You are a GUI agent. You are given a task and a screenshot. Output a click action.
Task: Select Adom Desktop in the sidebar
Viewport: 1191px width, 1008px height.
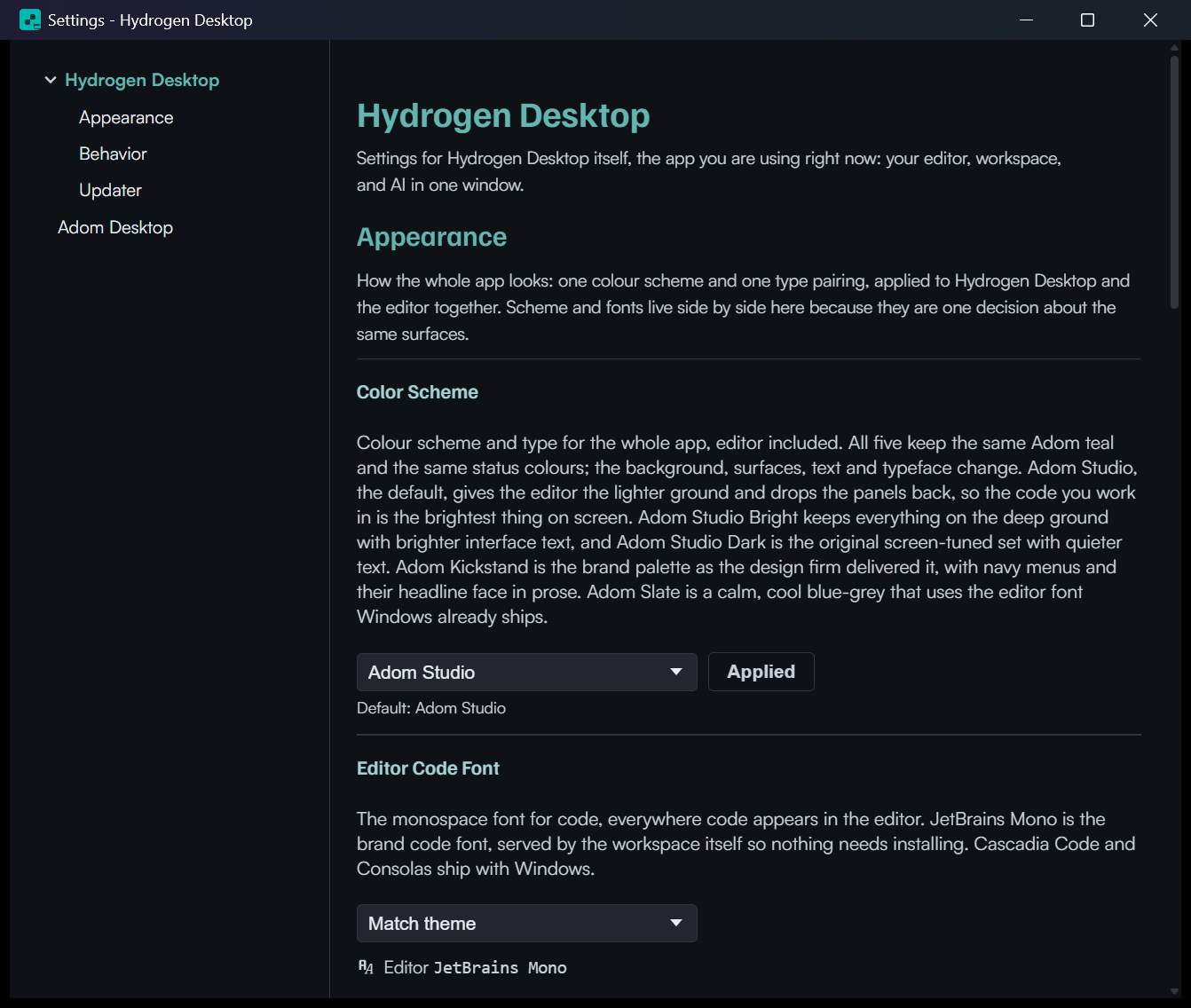point(115,227)
